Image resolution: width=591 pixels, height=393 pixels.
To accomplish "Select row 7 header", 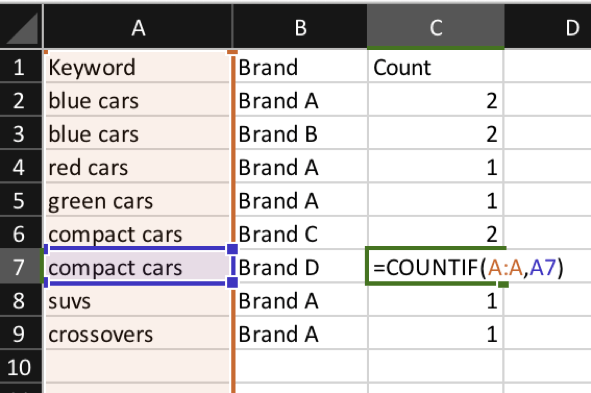I will point(21,267).
